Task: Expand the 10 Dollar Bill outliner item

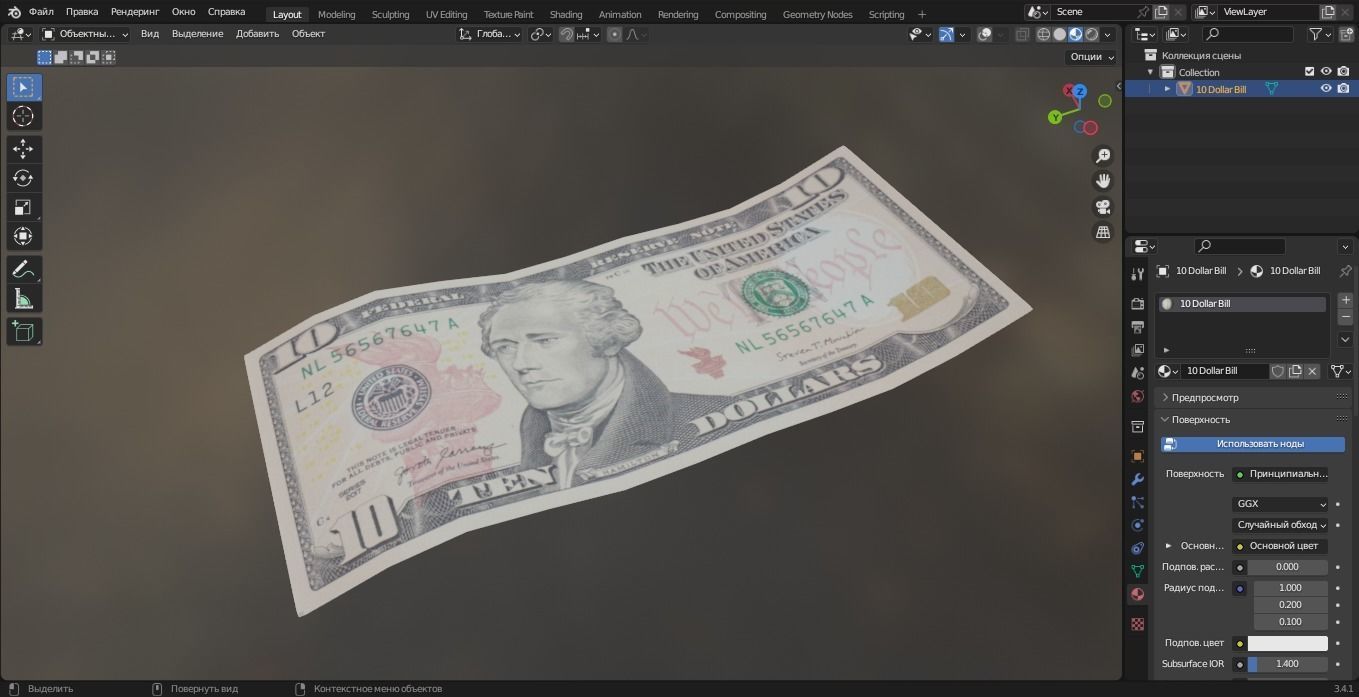Action: (1167, 89)
